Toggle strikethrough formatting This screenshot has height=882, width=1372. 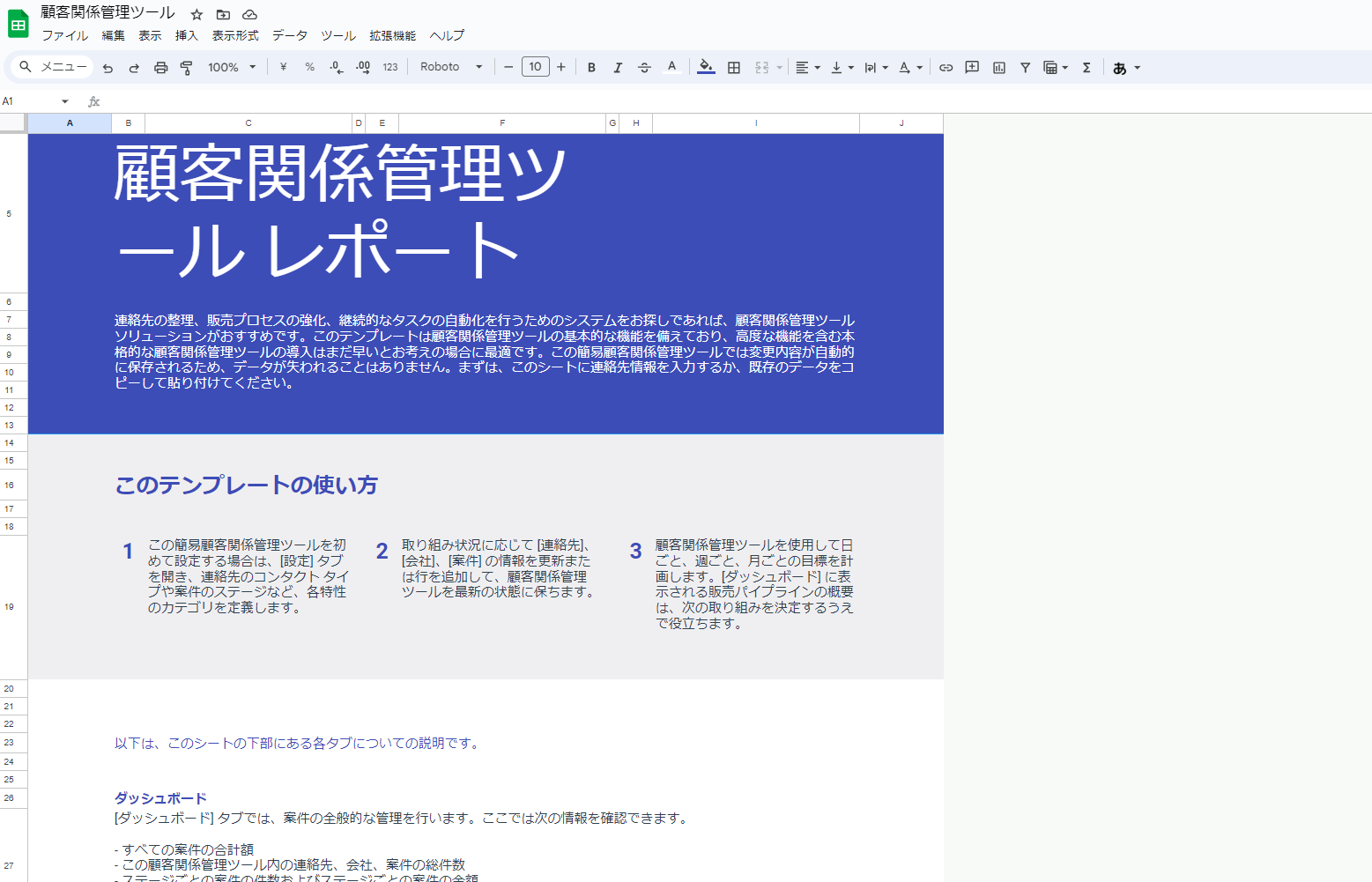(x=644, y=68)
